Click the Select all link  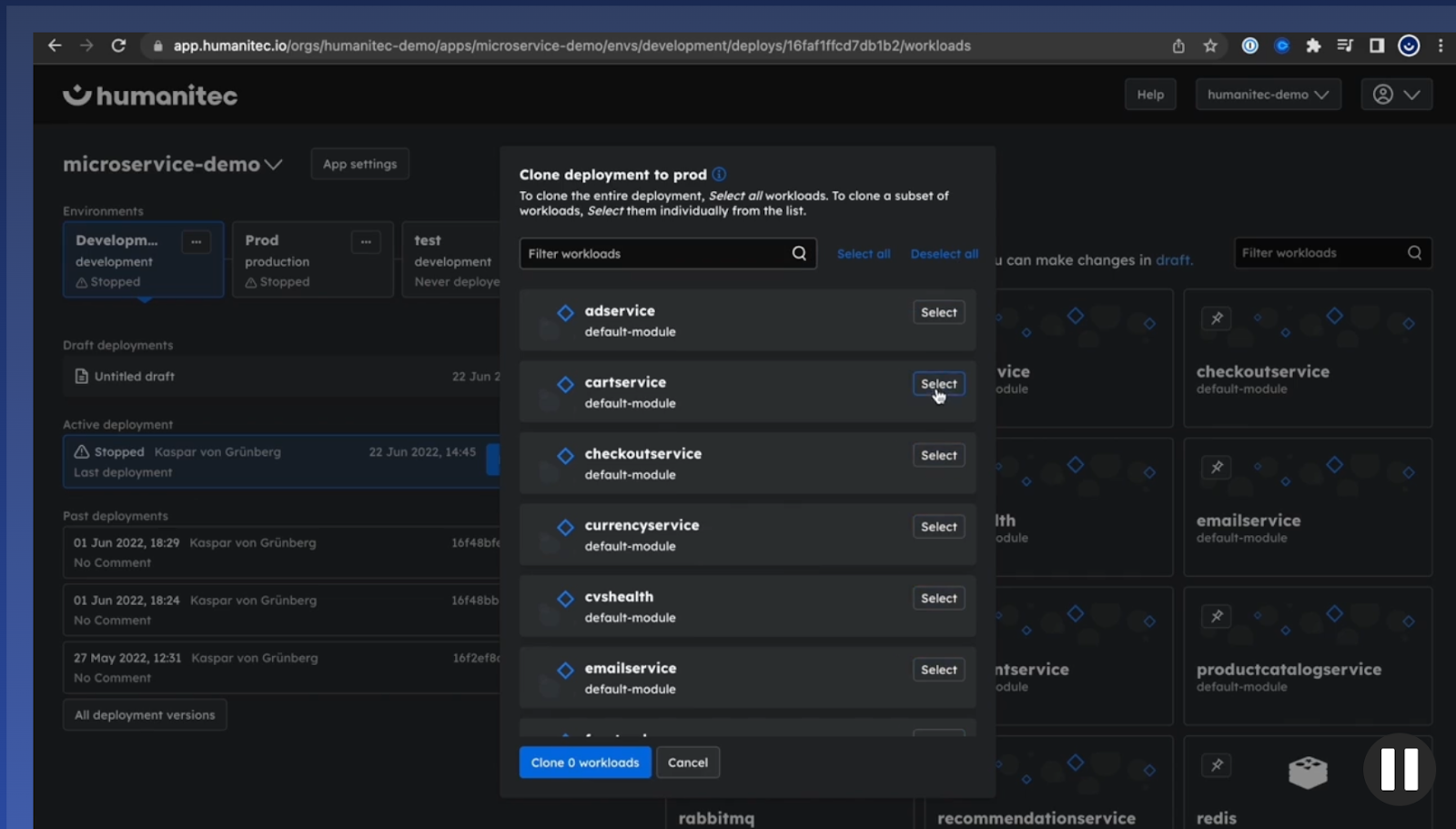(x=863, y=254)
